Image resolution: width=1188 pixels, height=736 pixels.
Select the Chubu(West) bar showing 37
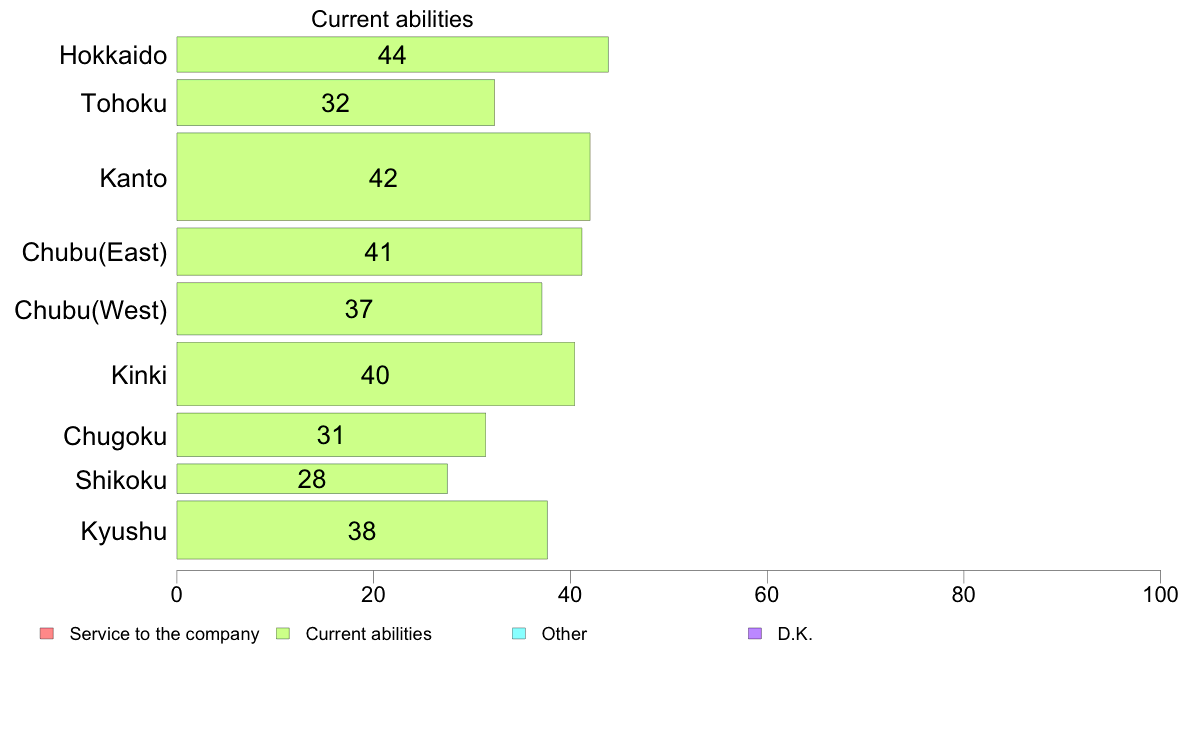[x=359, y=308]
